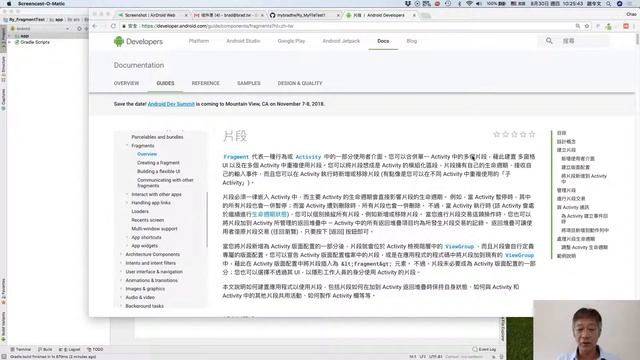Expand Handling app links section

pos(127,203)
